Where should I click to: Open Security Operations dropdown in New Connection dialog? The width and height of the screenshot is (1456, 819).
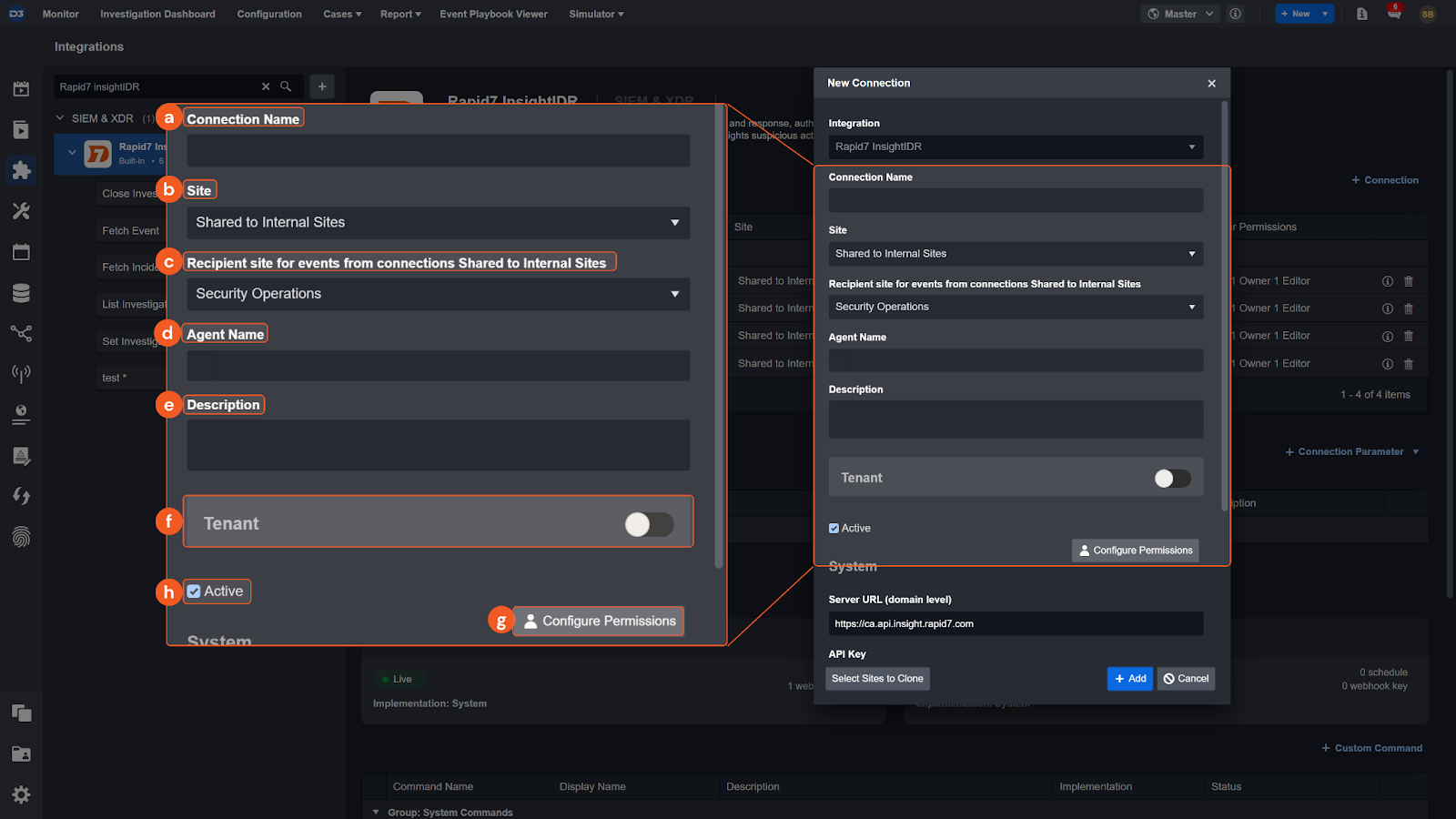[1016, 307]
